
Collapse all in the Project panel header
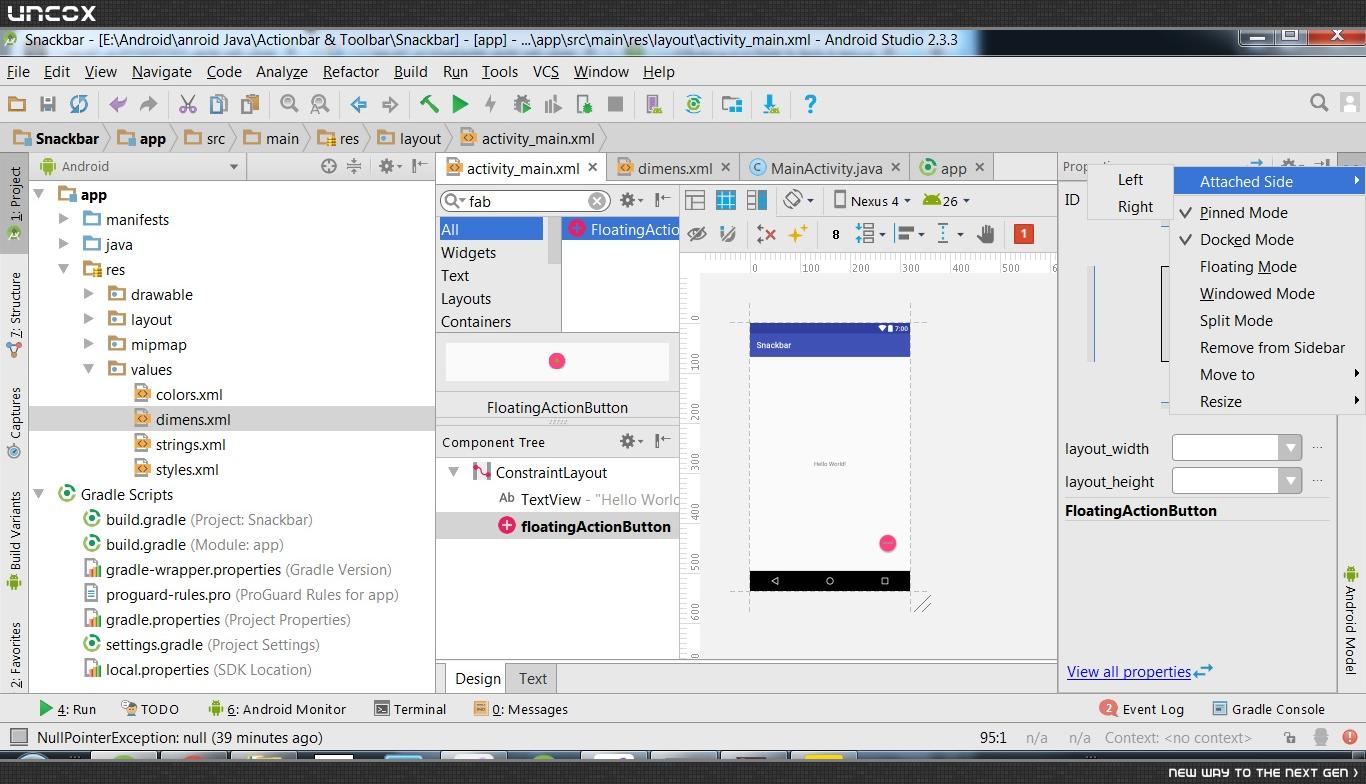353,166
